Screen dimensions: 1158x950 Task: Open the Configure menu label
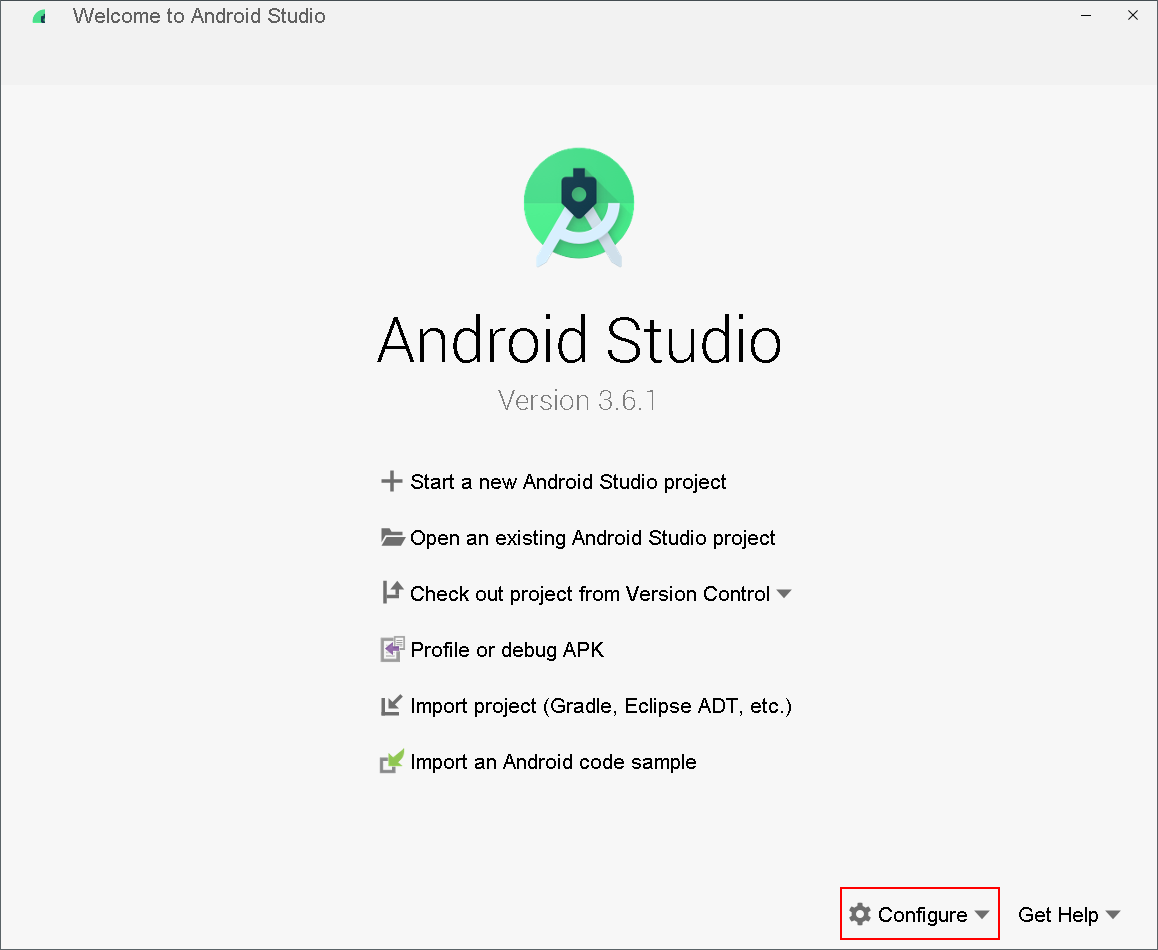922,915
